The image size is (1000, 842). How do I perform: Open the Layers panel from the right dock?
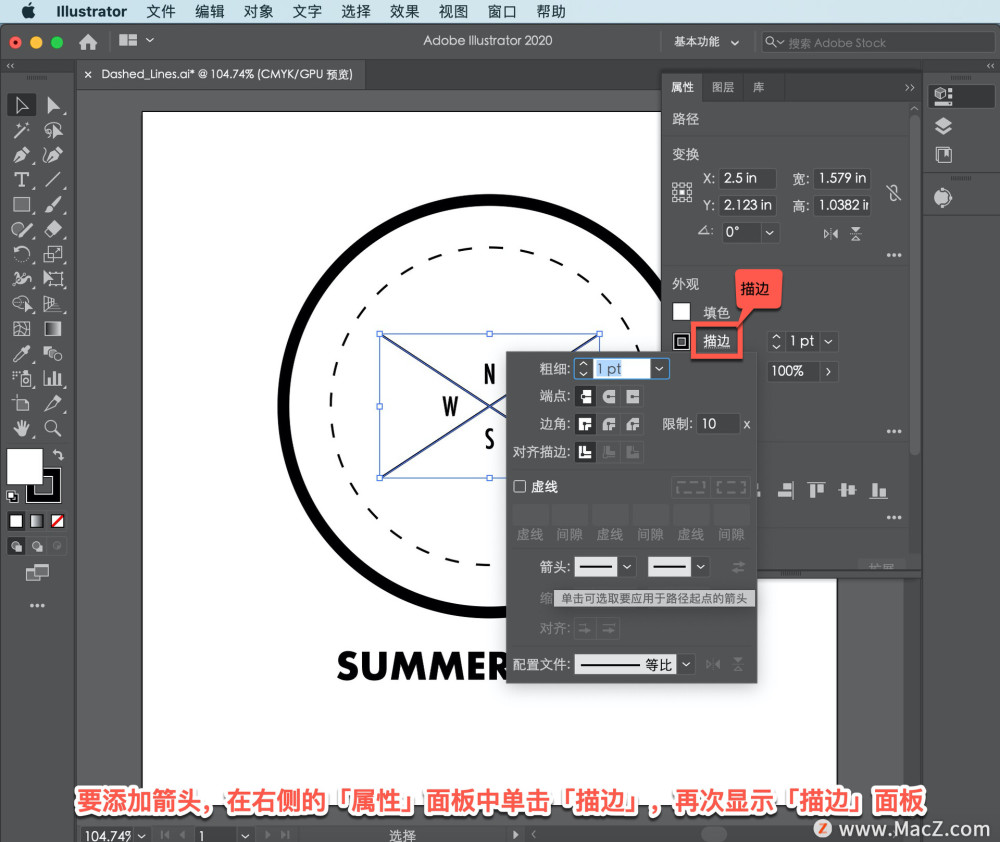(x=942, y=126)
